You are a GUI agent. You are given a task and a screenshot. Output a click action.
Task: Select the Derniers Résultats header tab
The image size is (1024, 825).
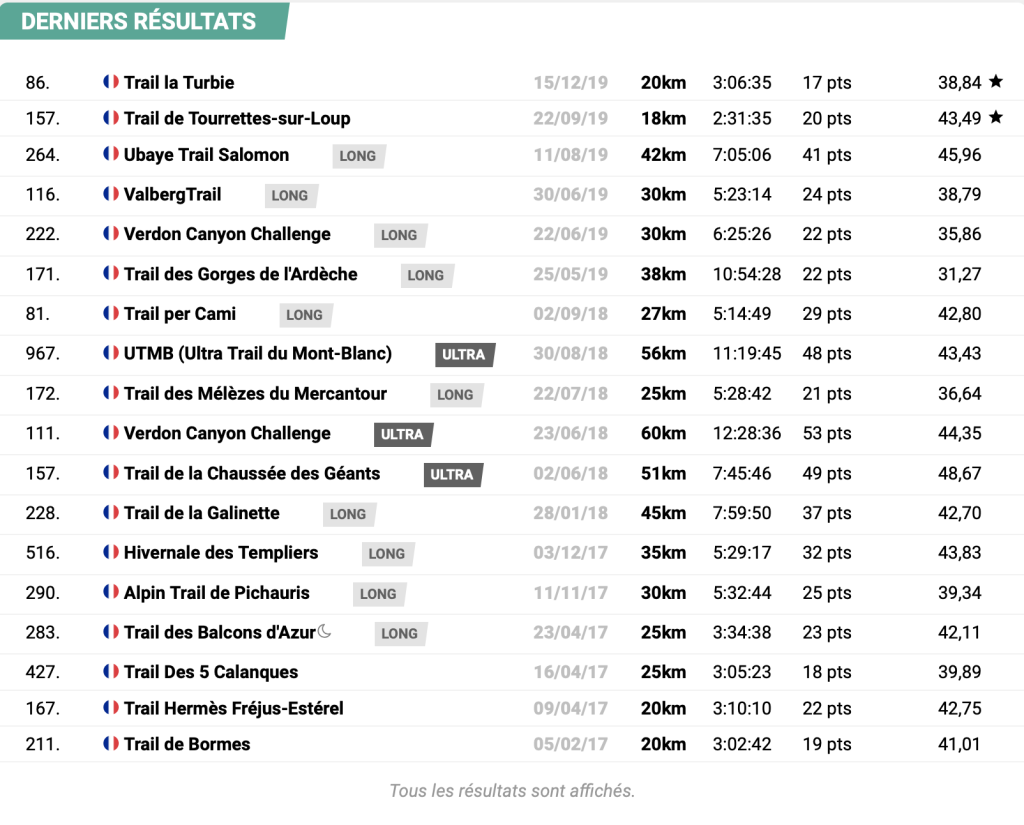tap(140, 21)
